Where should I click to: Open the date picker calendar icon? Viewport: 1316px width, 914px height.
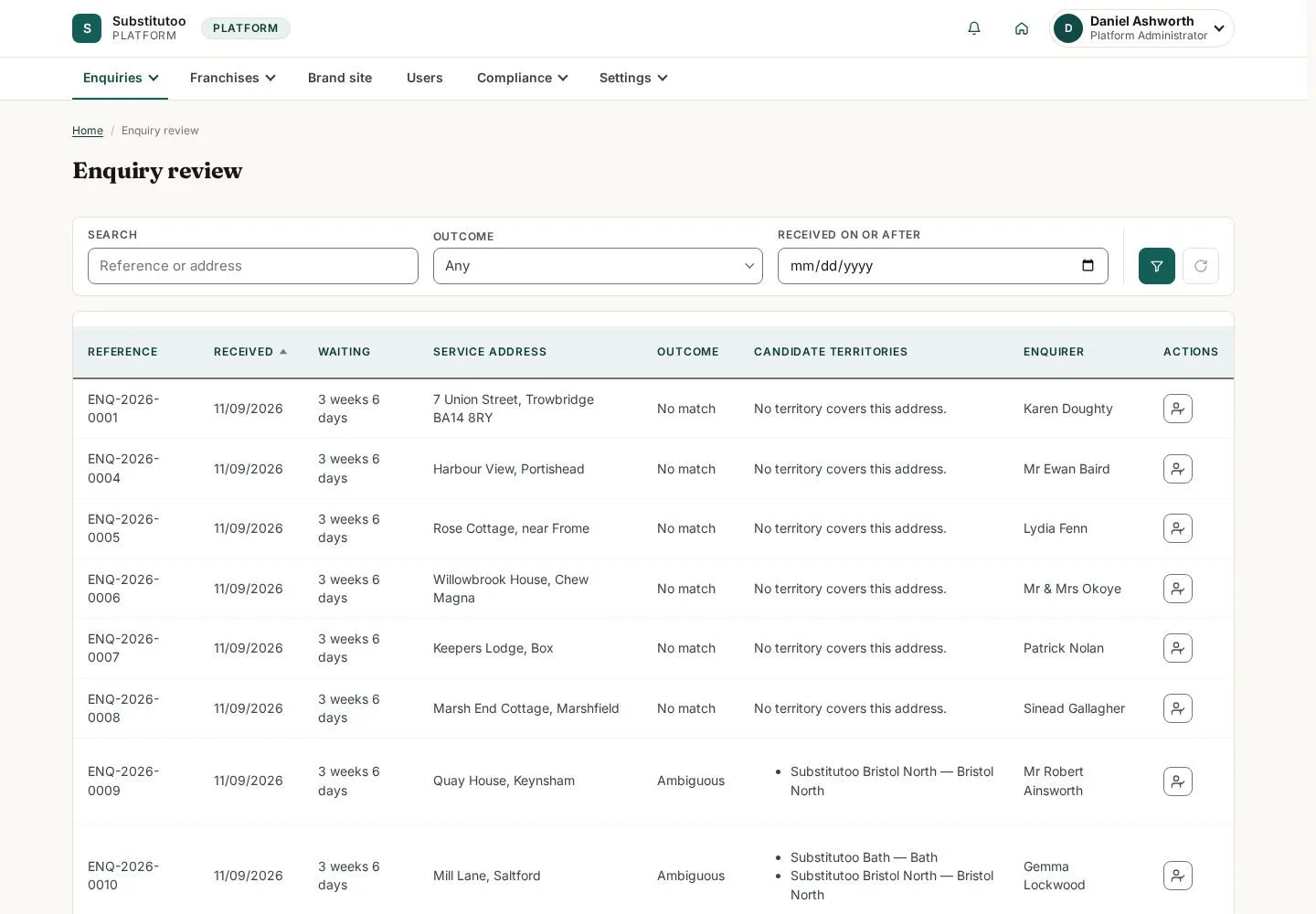point(1088,266)
